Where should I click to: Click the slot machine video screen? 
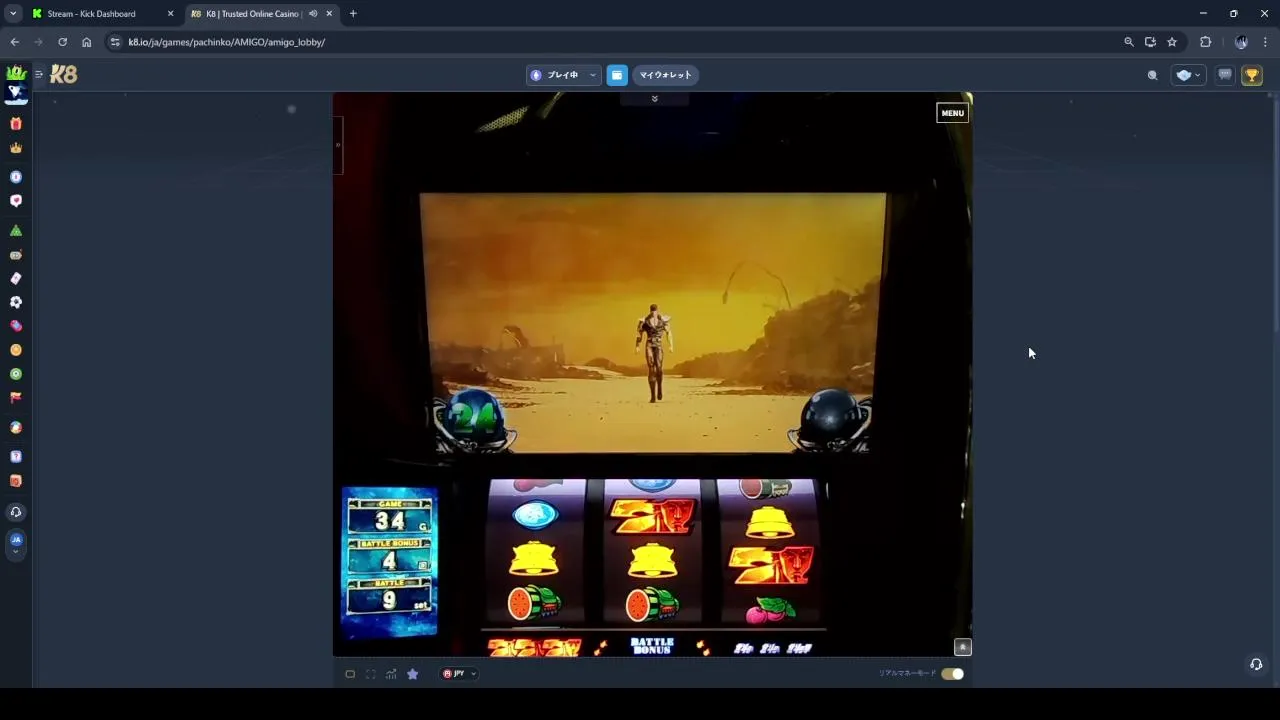[x=652, y=323]
